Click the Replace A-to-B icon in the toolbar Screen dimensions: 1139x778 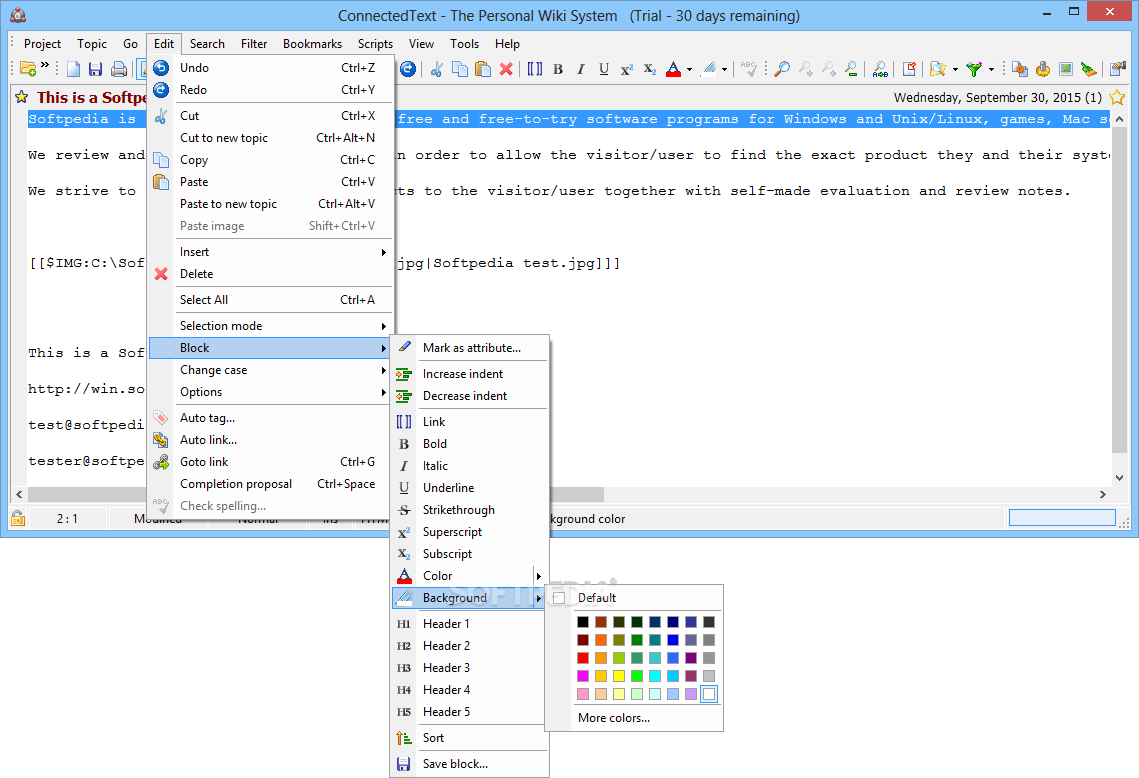(880, 69)
